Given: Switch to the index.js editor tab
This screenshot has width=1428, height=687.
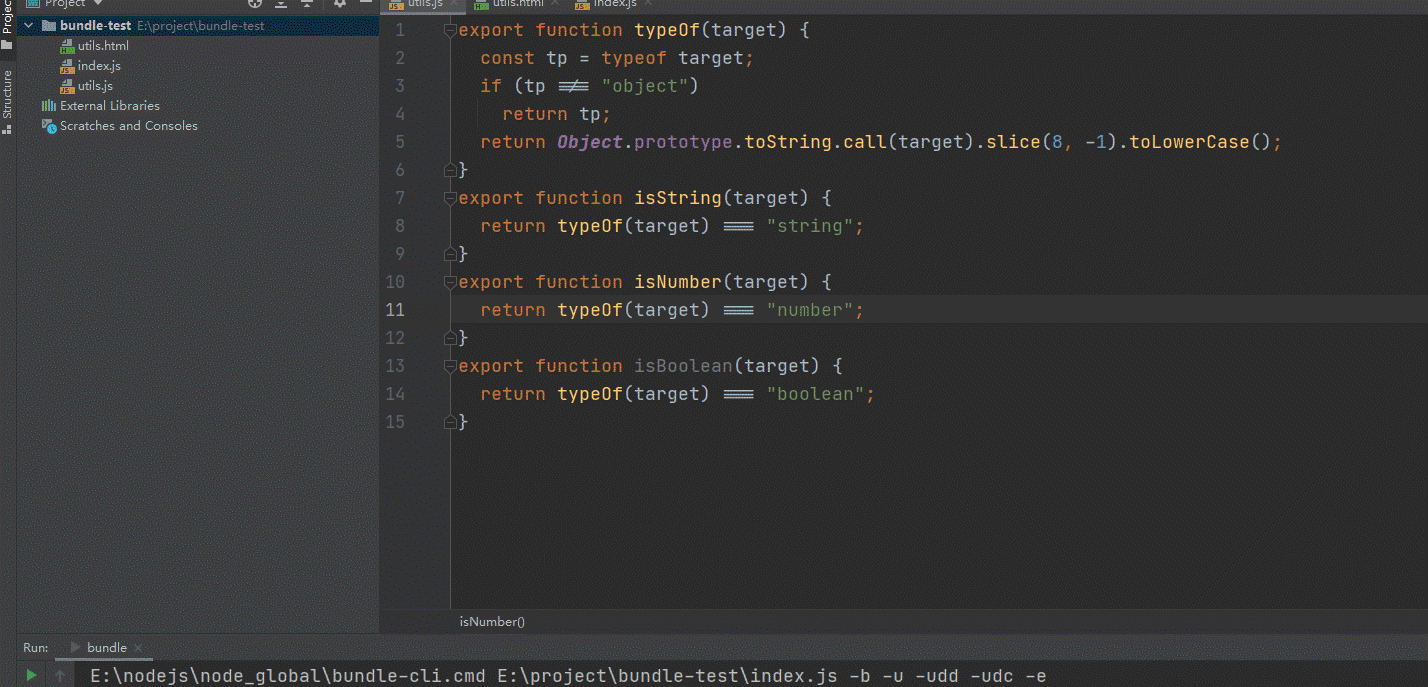Looking at the screenshot, I should pyautogui.click(x=614, y=4).
